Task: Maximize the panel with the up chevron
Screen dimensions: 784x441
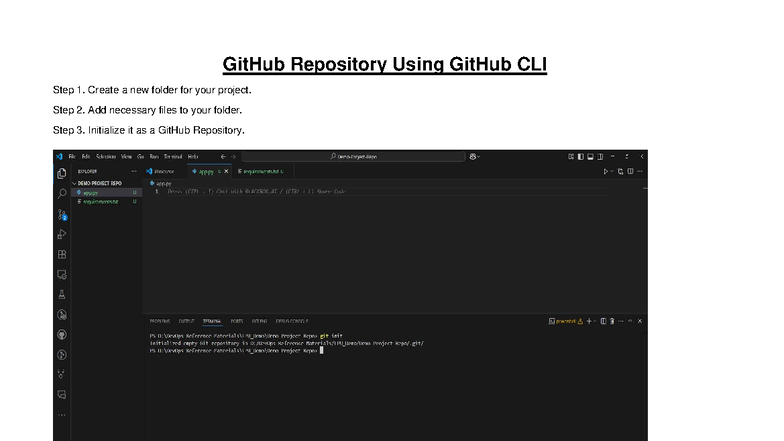Action: [x=630, y=322]
